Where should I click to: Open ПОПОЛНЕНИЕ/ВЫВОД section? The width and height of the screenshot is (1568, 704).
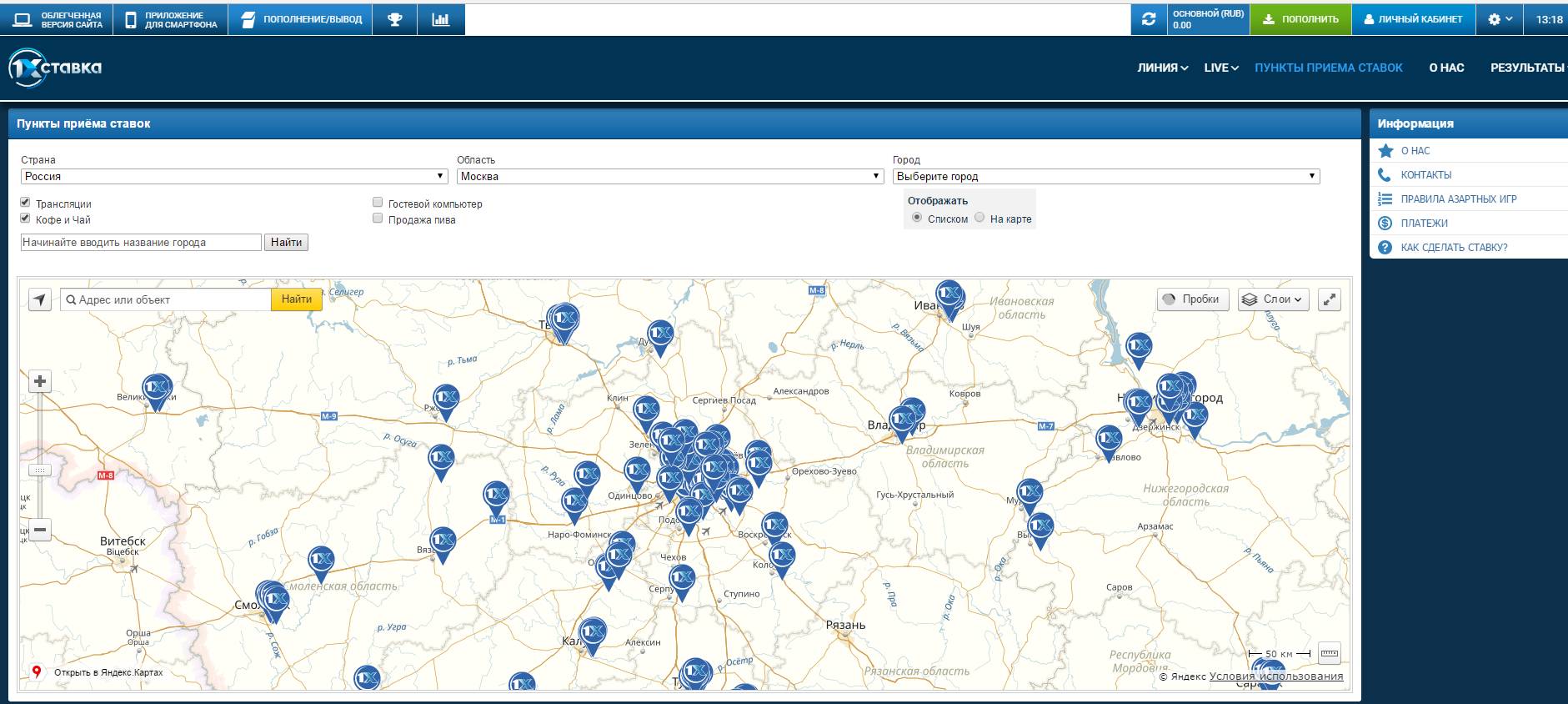coord(301,19)
